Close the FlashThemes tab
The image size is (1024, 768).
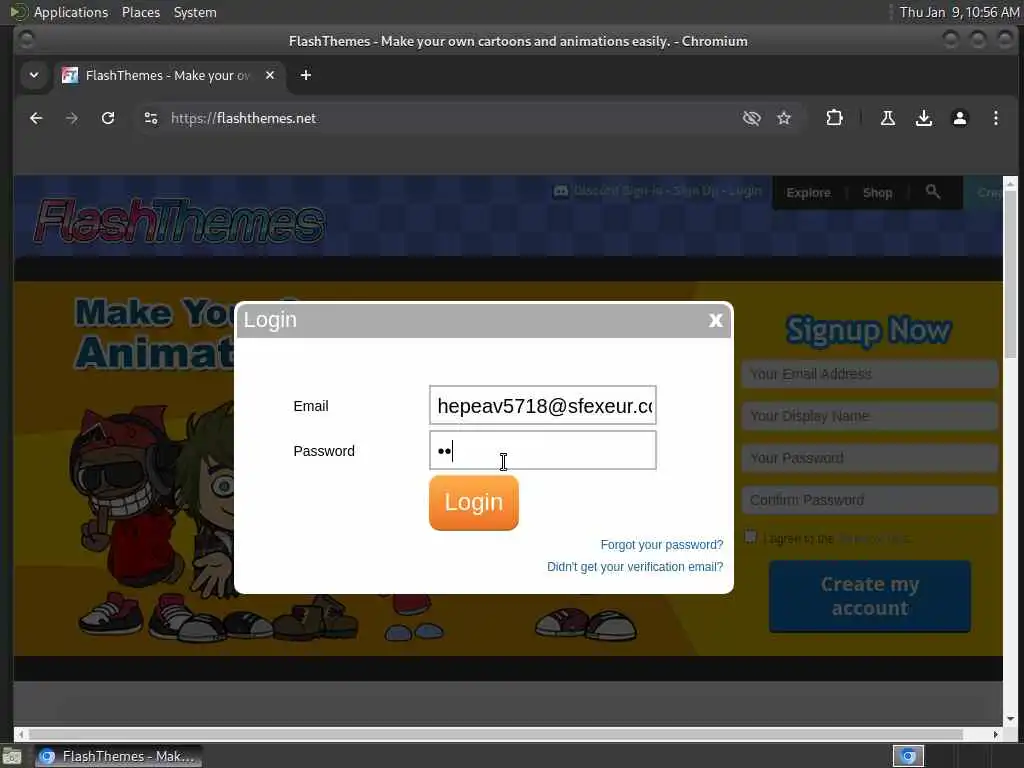[x=270, y=75]
